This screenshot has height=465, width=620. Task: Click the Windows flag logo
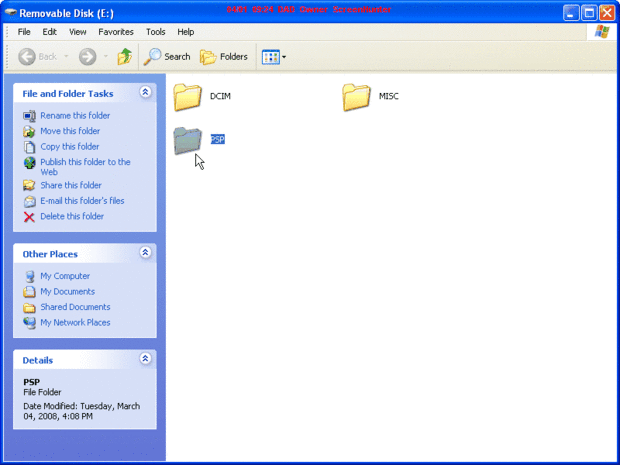pos(601,32)
